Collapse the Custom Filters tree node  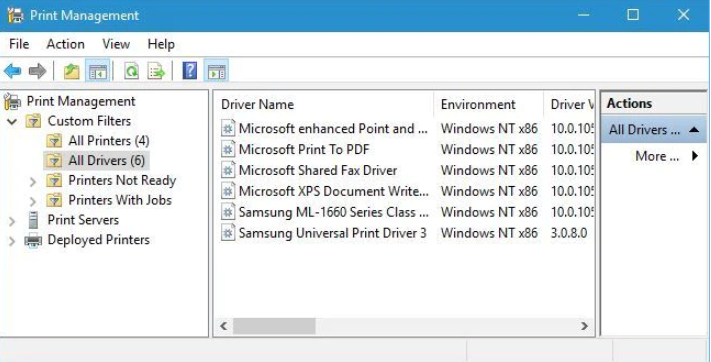point(12,122)
